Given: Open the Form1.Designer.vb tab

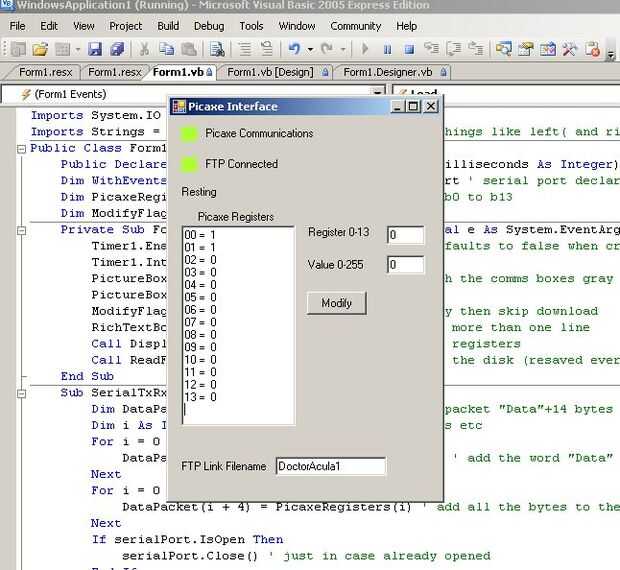Looking at the screenshot, I should [x=388, y=72].
